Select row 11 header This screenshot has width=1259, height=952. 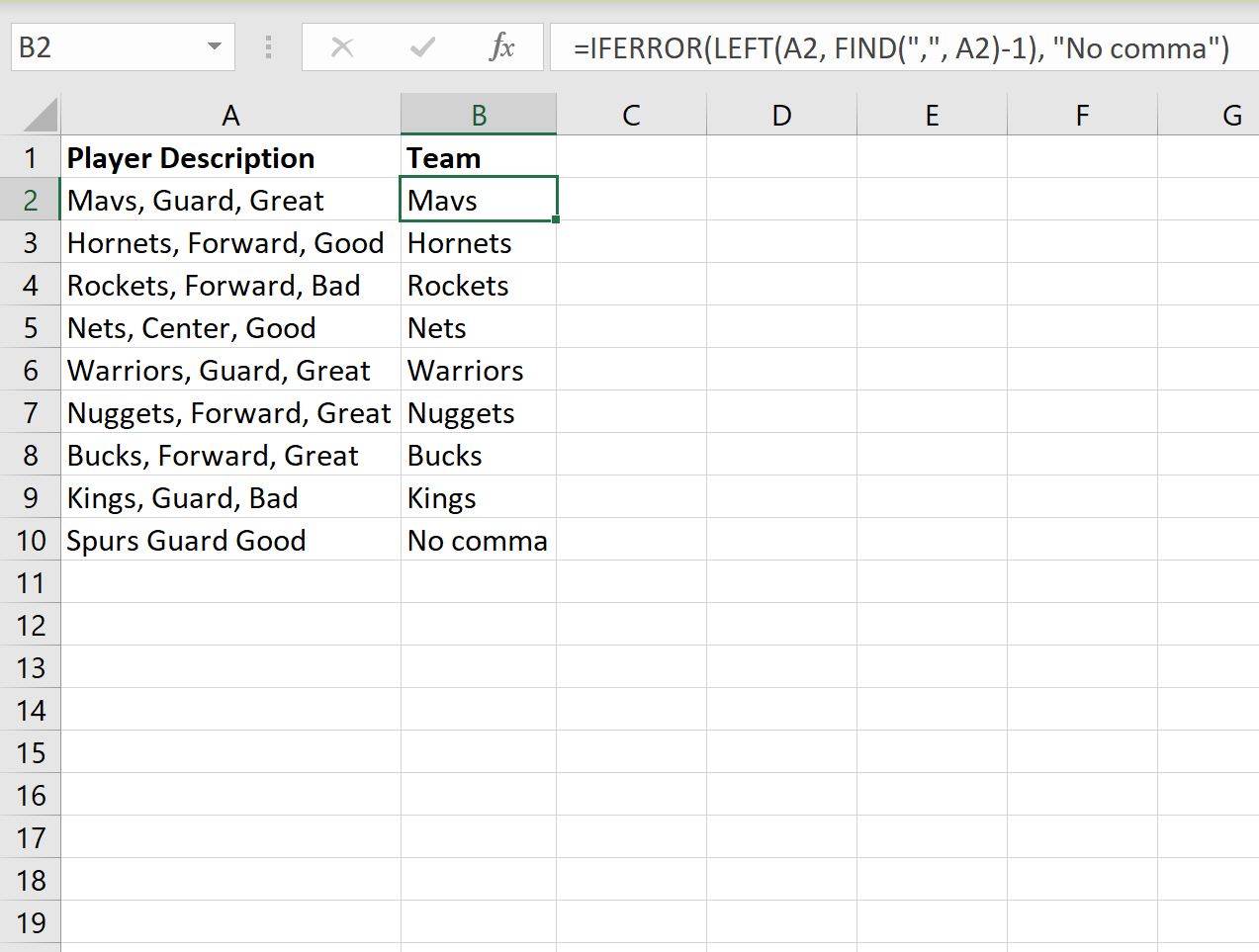point(31,582)
